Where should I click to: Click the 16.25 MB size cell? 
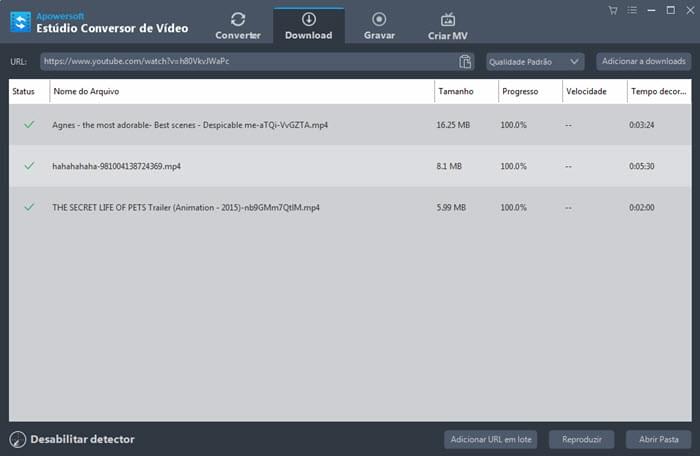453,125
